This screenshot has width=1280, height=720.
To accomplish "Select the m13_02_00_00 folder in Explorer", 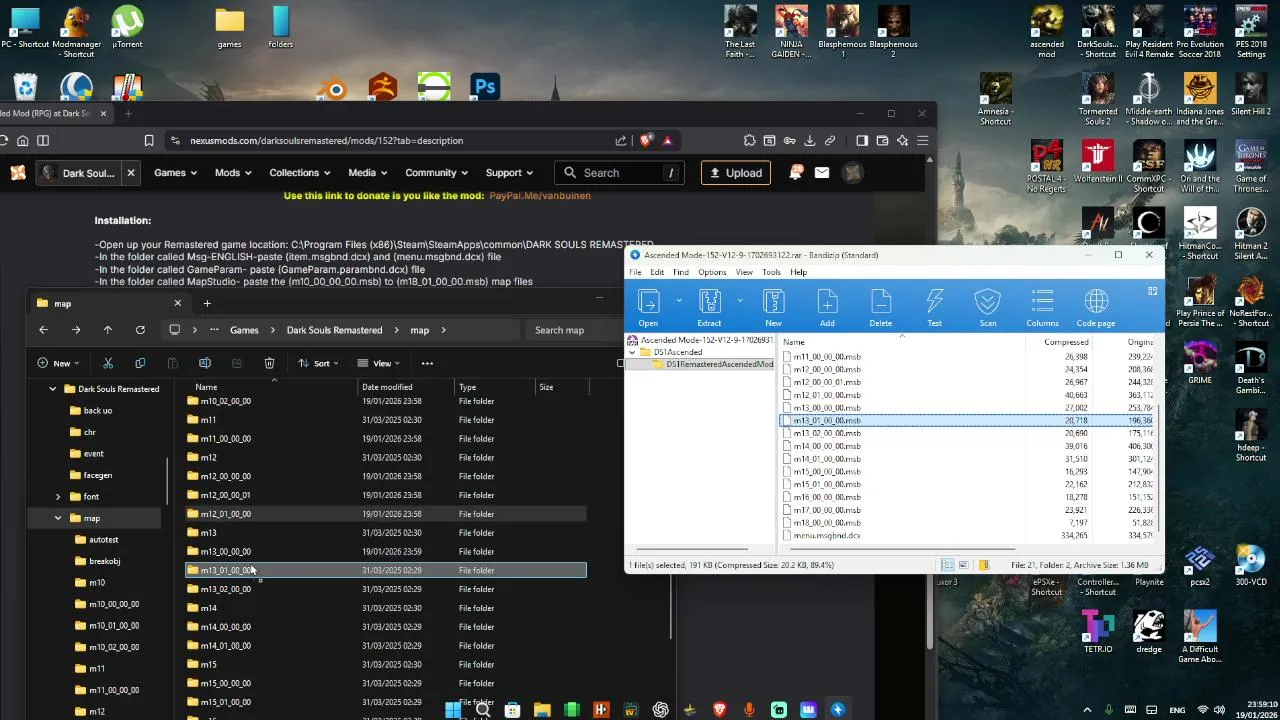I will pos(386,589).
